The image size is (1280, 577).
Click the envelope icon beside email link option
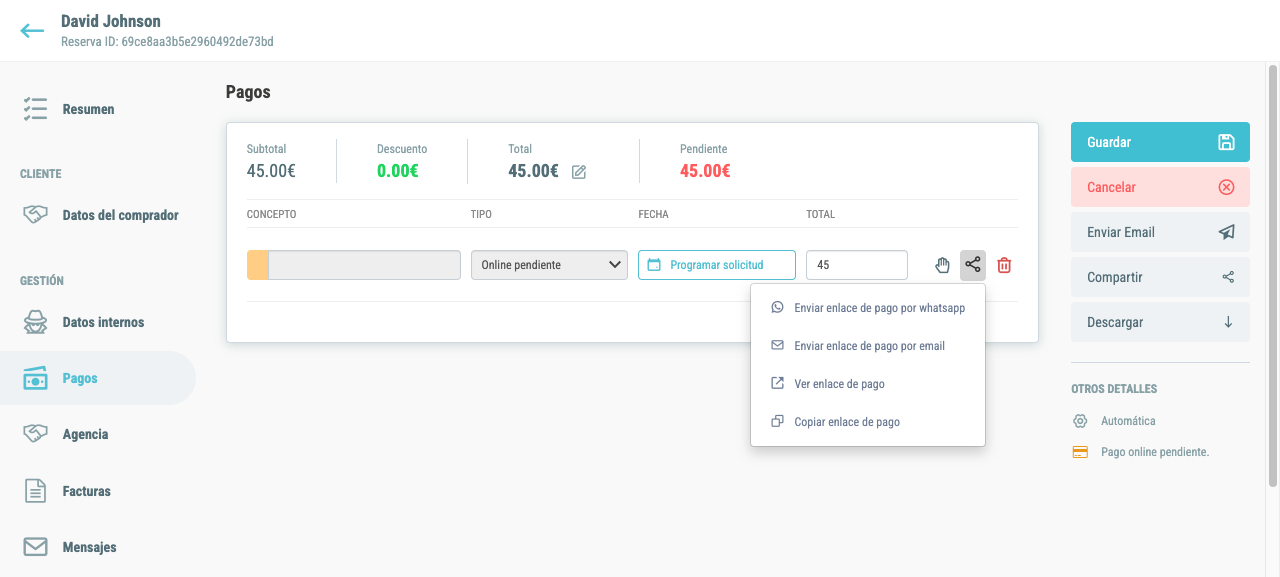coord(777,346)
